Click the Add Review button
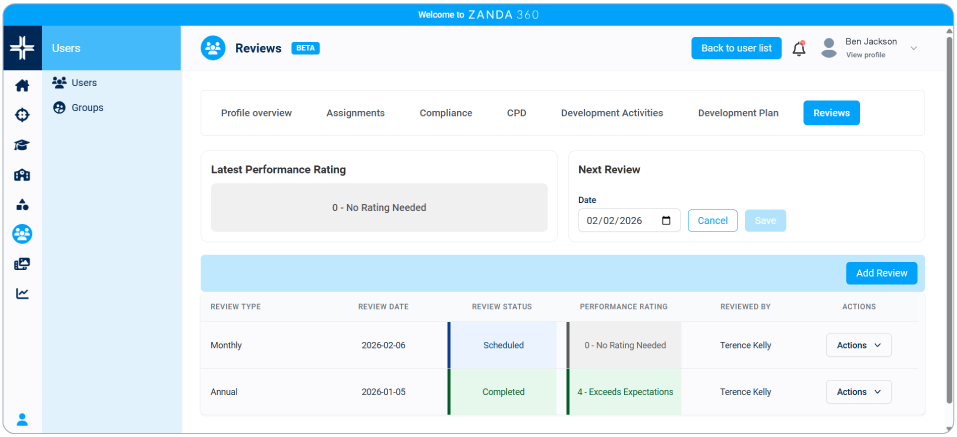Screen dimensions: 957x437 pyautogui.click(x=881, y=273)
